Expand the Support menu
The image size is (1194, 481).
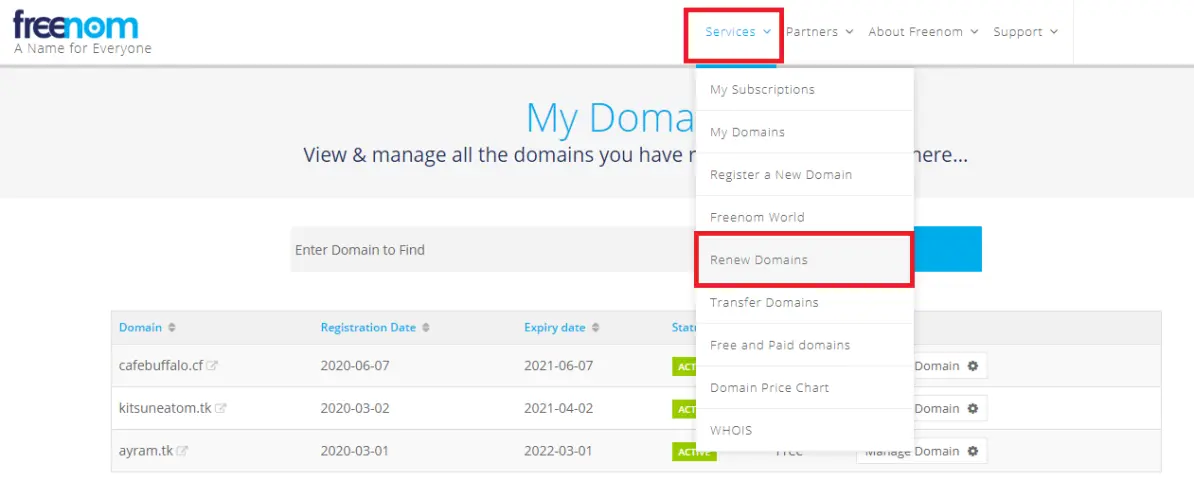[1026, 32]
